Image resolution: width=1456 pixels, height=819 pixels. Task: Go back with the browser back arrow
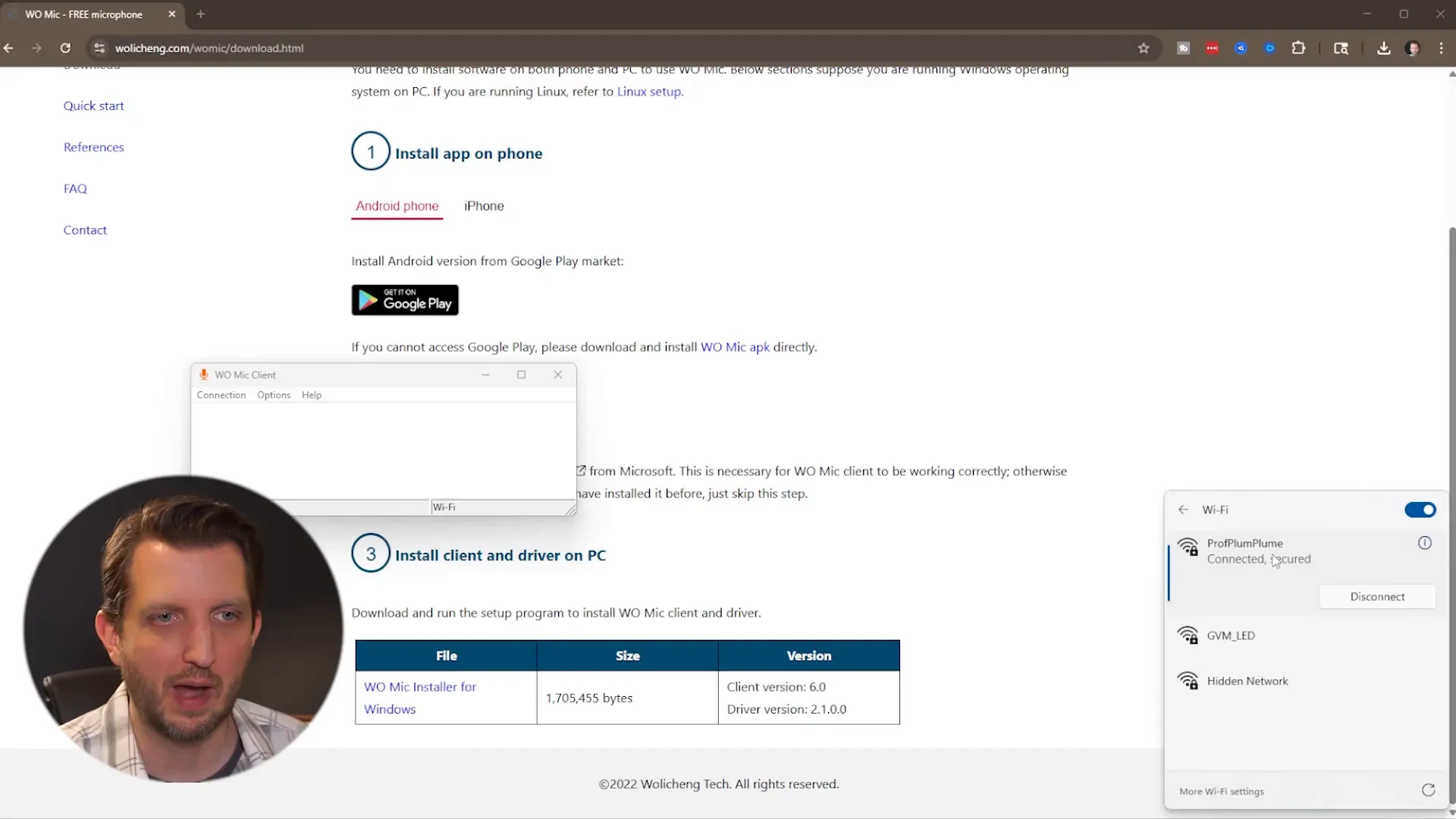(x=9, y=48)
